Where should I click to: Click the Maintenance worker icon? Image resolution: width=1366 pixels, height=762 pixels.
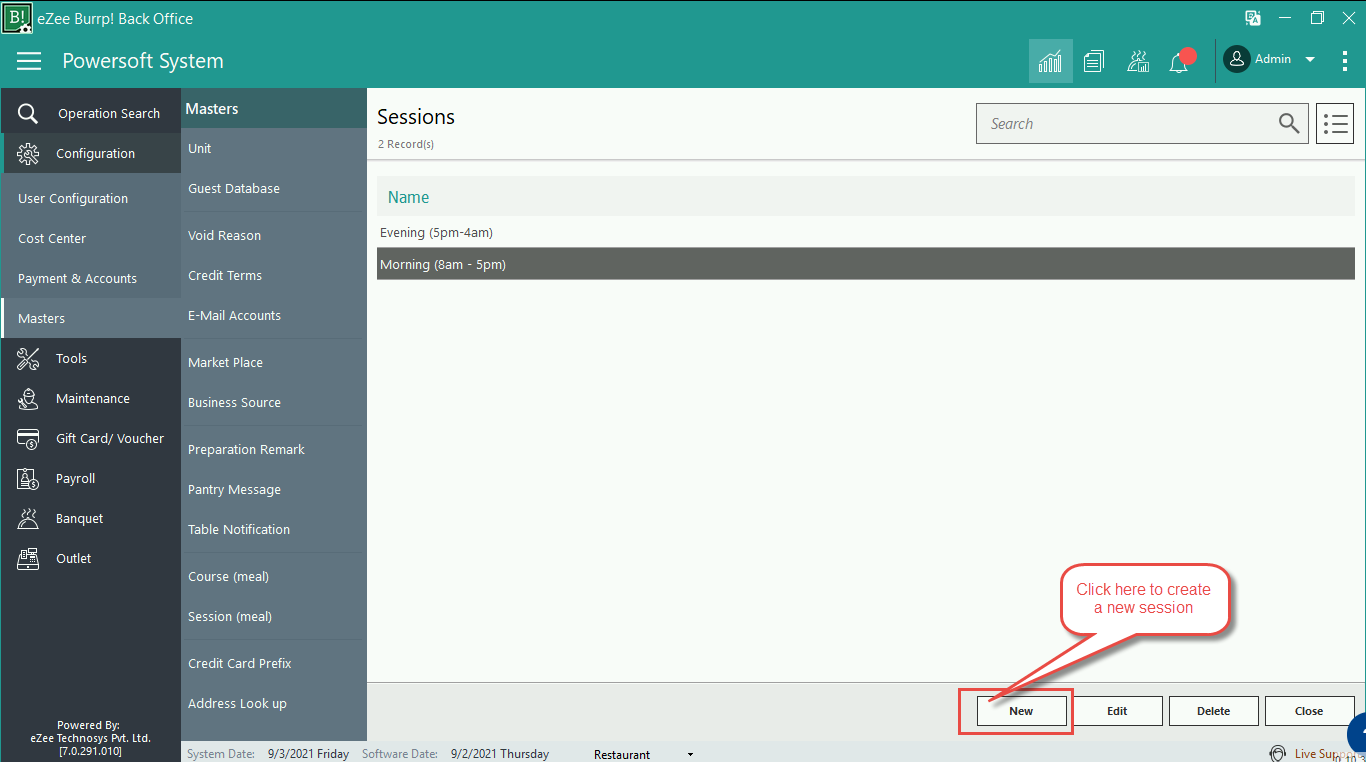(x=28, y=398)
